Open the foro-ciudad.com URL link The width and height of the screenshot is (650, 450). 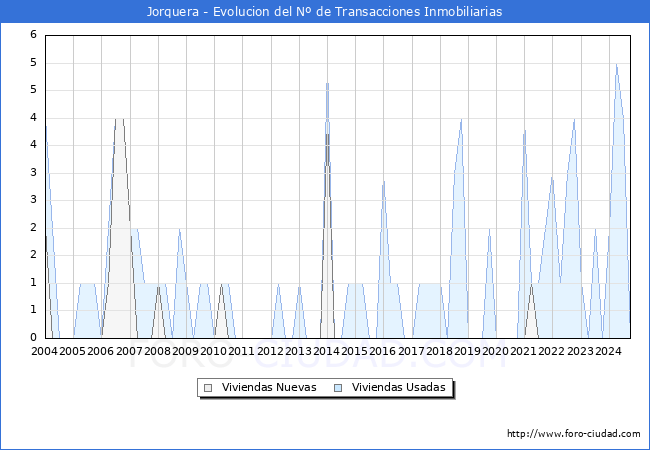(x=574, y=434)
